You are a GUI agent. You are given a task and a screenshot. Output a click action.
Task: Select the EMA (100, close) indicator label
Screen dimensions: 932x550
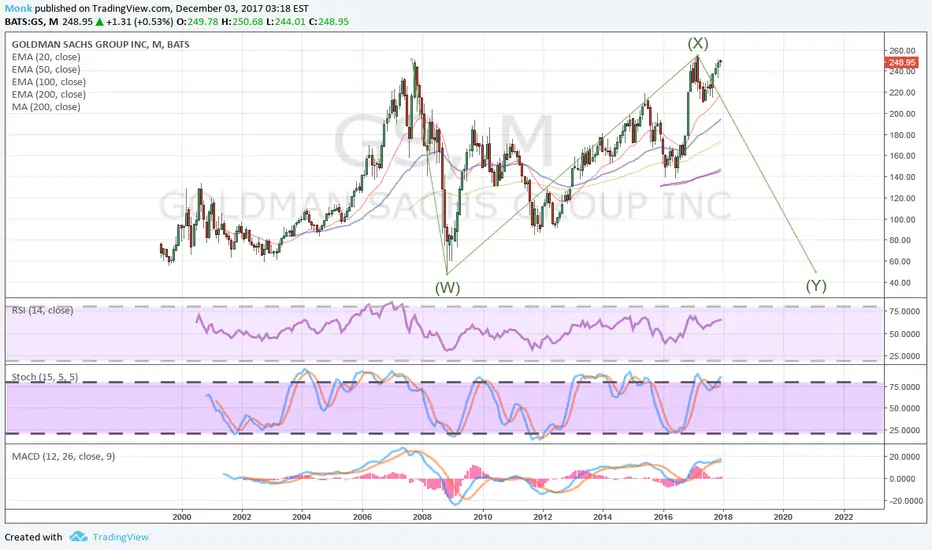pos(49,81)
